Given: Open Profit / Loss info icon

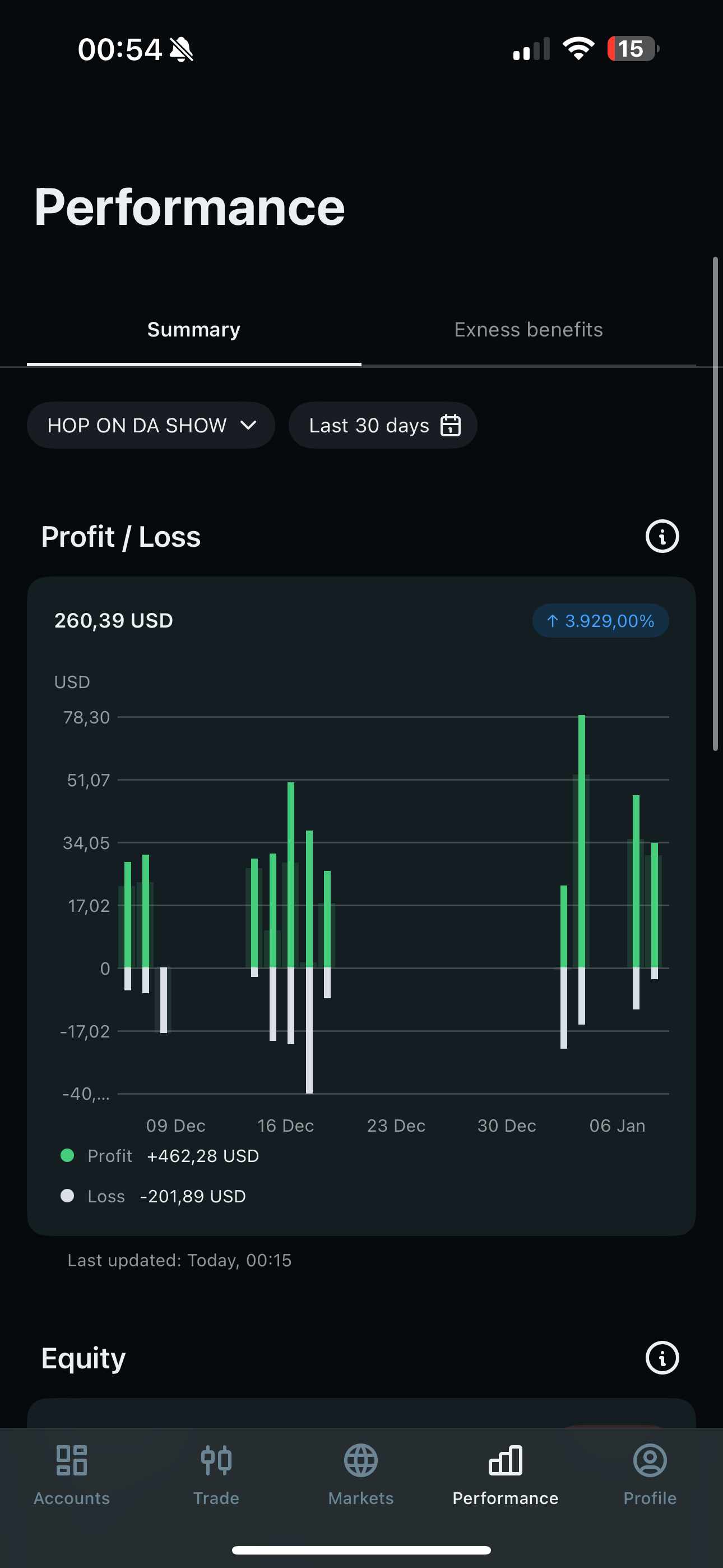Looking at the screenshot, I should [x=661, y=536].
